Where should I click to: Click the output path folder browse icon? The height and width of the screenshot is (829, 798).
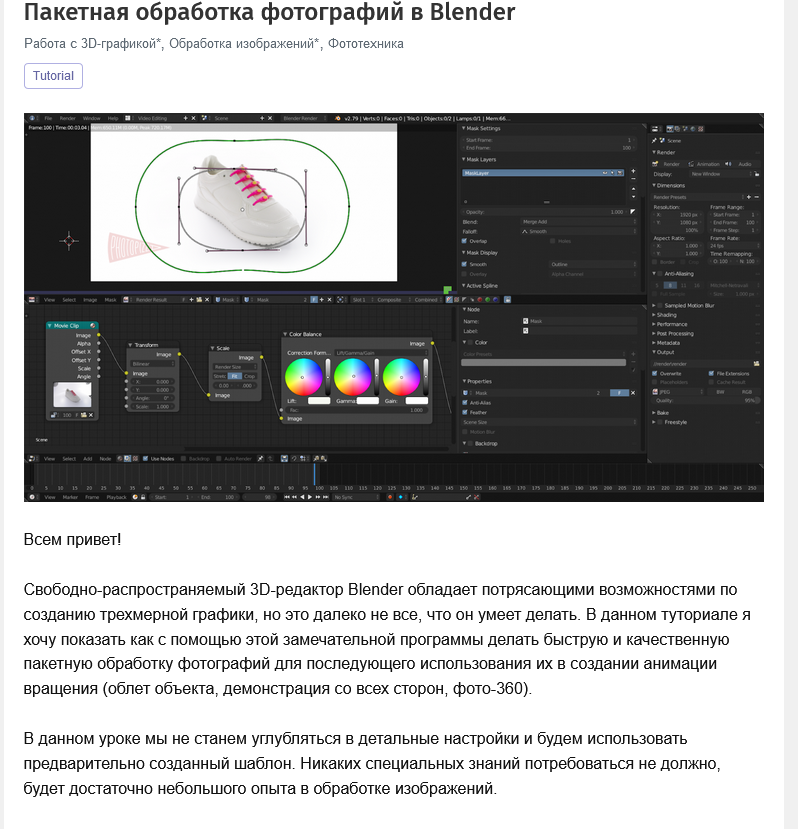point(756,364)
